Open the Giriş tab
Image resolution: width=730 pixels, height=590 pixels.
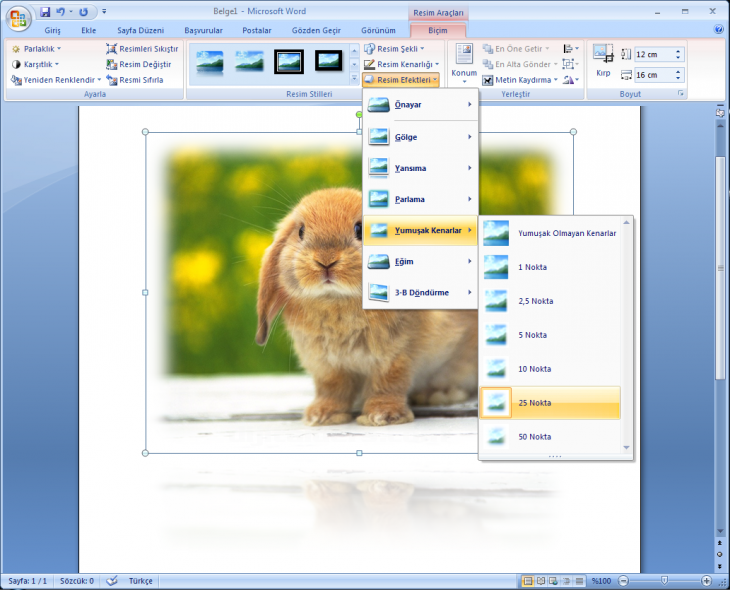[x=53, y=30]
